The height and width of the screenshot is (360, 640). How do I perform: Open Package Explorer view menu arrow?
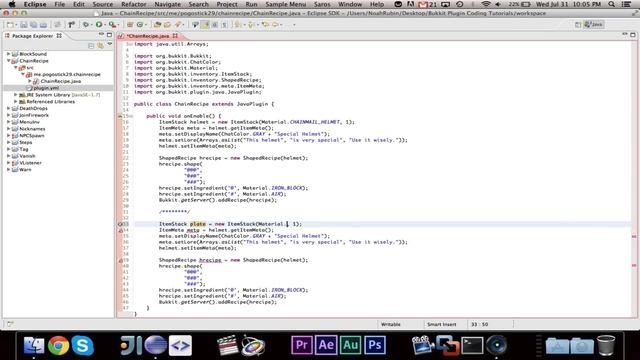[x=109, y=44]
